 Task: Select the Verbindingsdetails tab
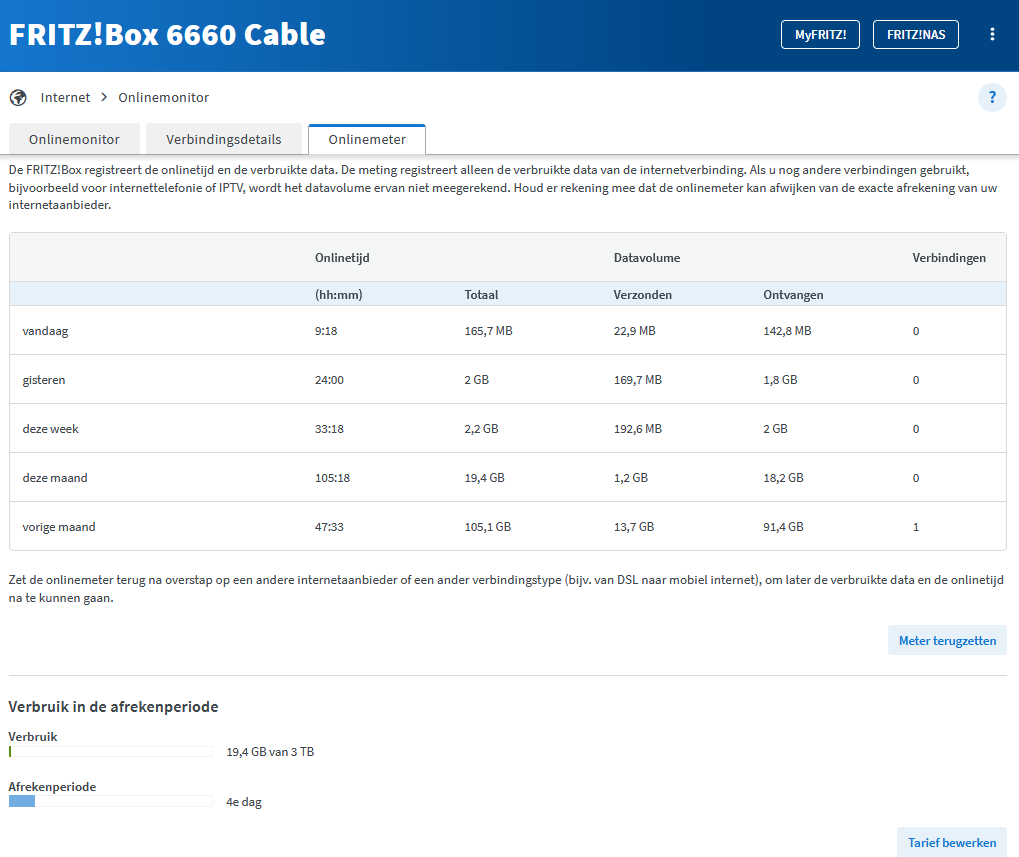[224, 140]
